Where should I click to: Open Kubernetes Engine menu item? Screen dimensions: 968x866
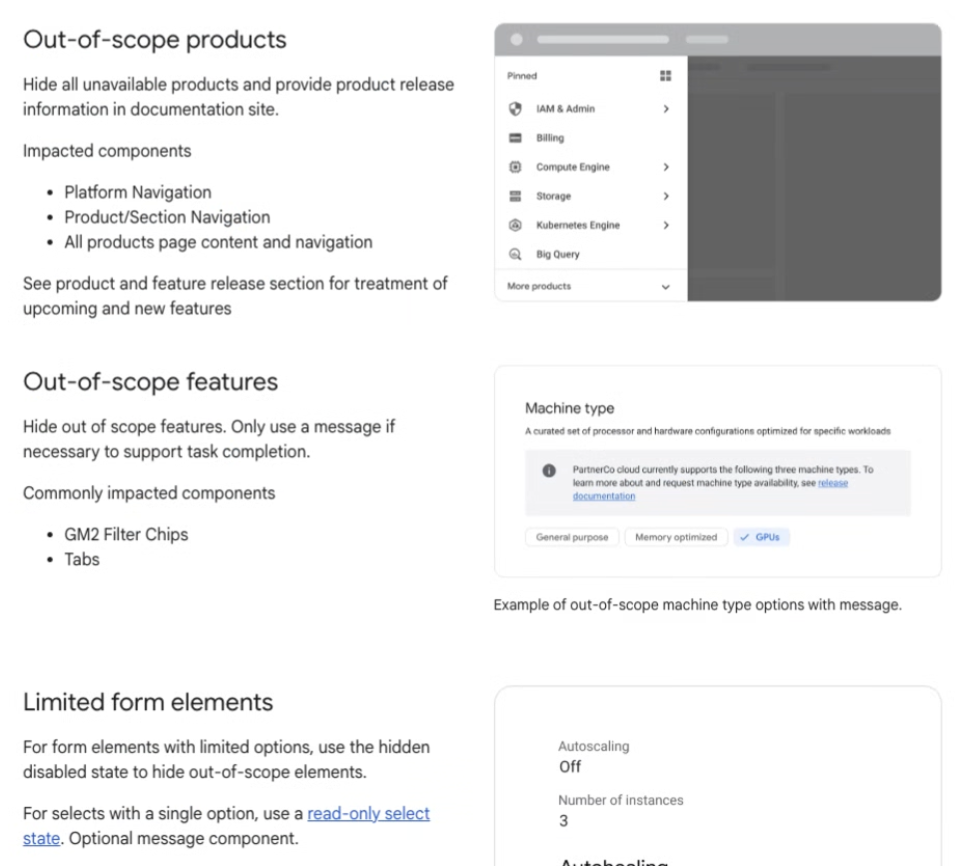(x=591, y=225)
